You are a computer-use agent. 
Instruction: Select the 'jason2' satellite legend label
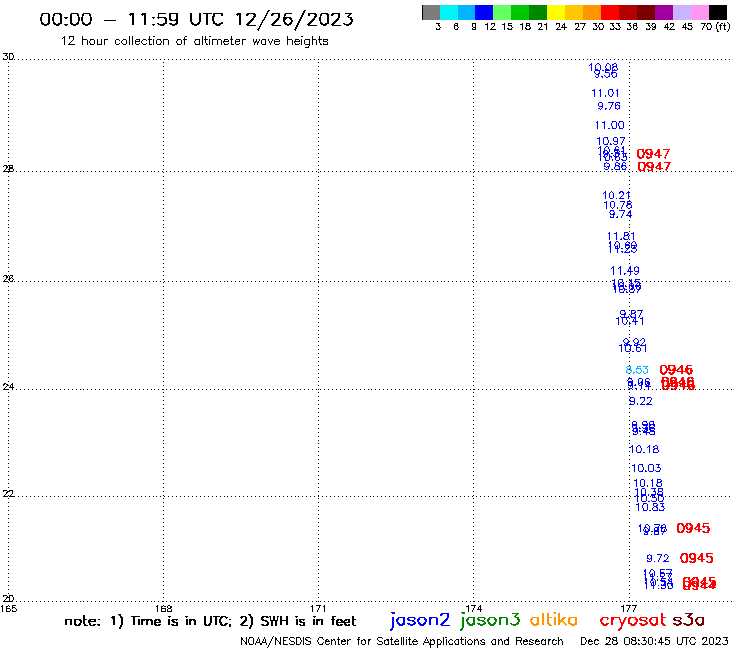(420, 620)
